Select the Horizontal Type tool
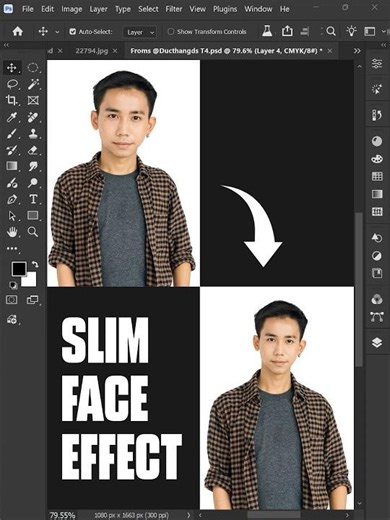Image resolution: width=390 pixels, height=520 pixels. [x=33, y=199]
